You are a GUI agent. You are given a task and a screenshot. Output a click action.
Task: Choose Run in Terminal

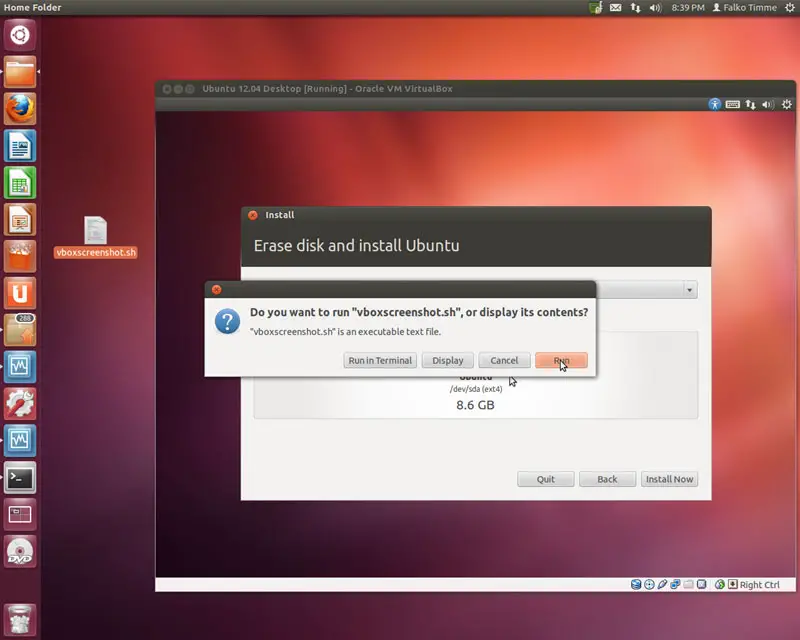pos(380,360)
